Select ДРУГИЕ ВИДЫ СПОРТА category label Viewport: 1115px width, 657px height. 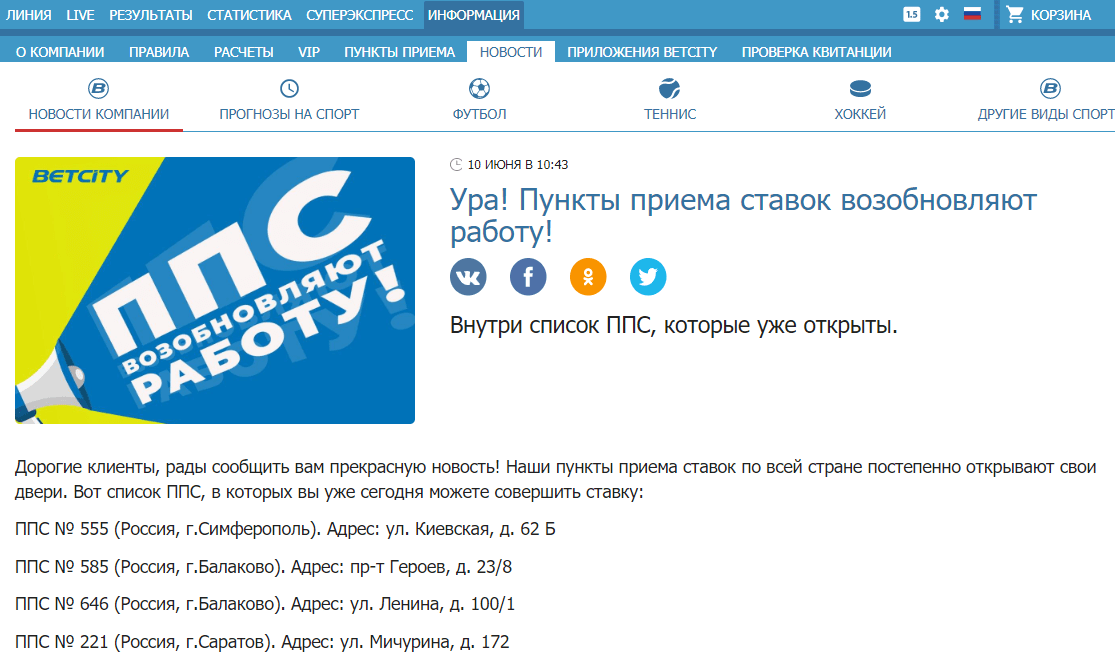point(1046,114)
